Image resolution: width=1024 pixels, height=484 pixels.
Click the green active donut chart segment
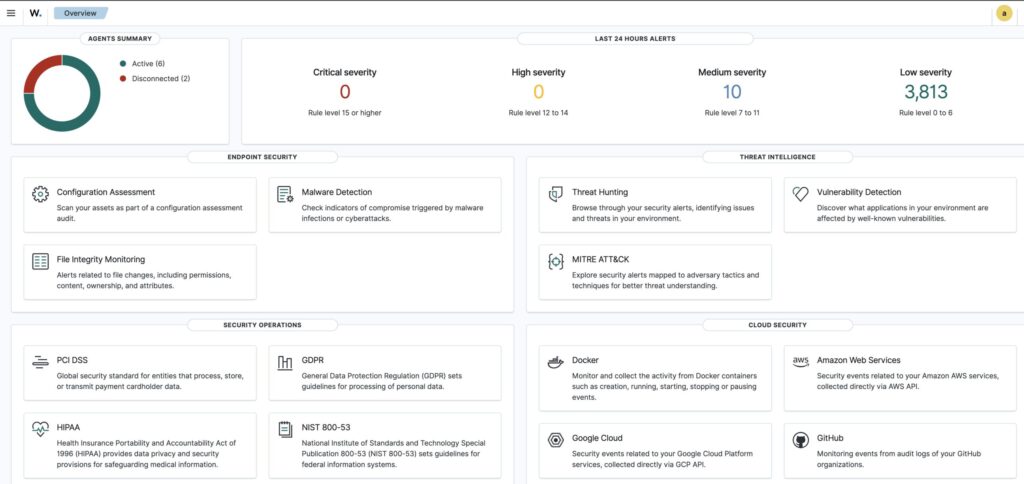pos(88,118)
